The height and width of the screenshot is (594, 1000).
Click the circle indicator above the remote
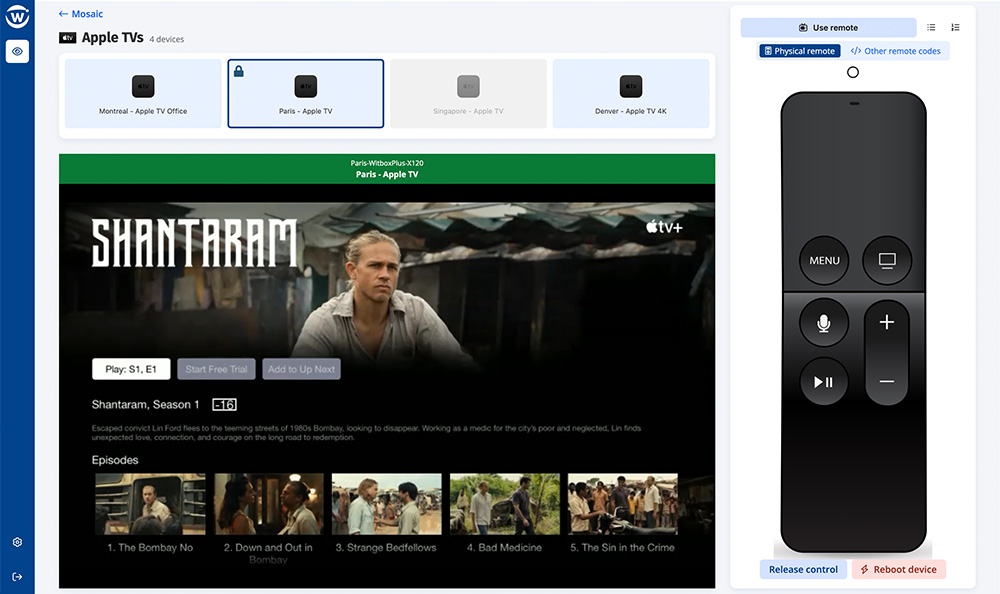853,72
